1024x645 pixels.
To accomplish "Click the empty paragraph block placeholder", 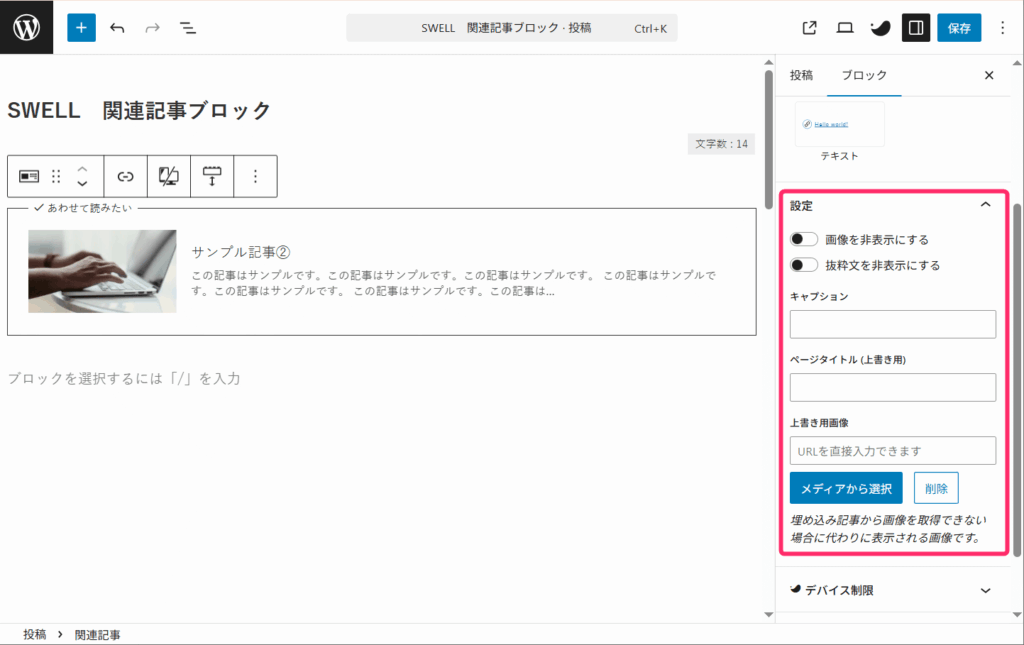I will pyautogui.click(x=124, y=379).
